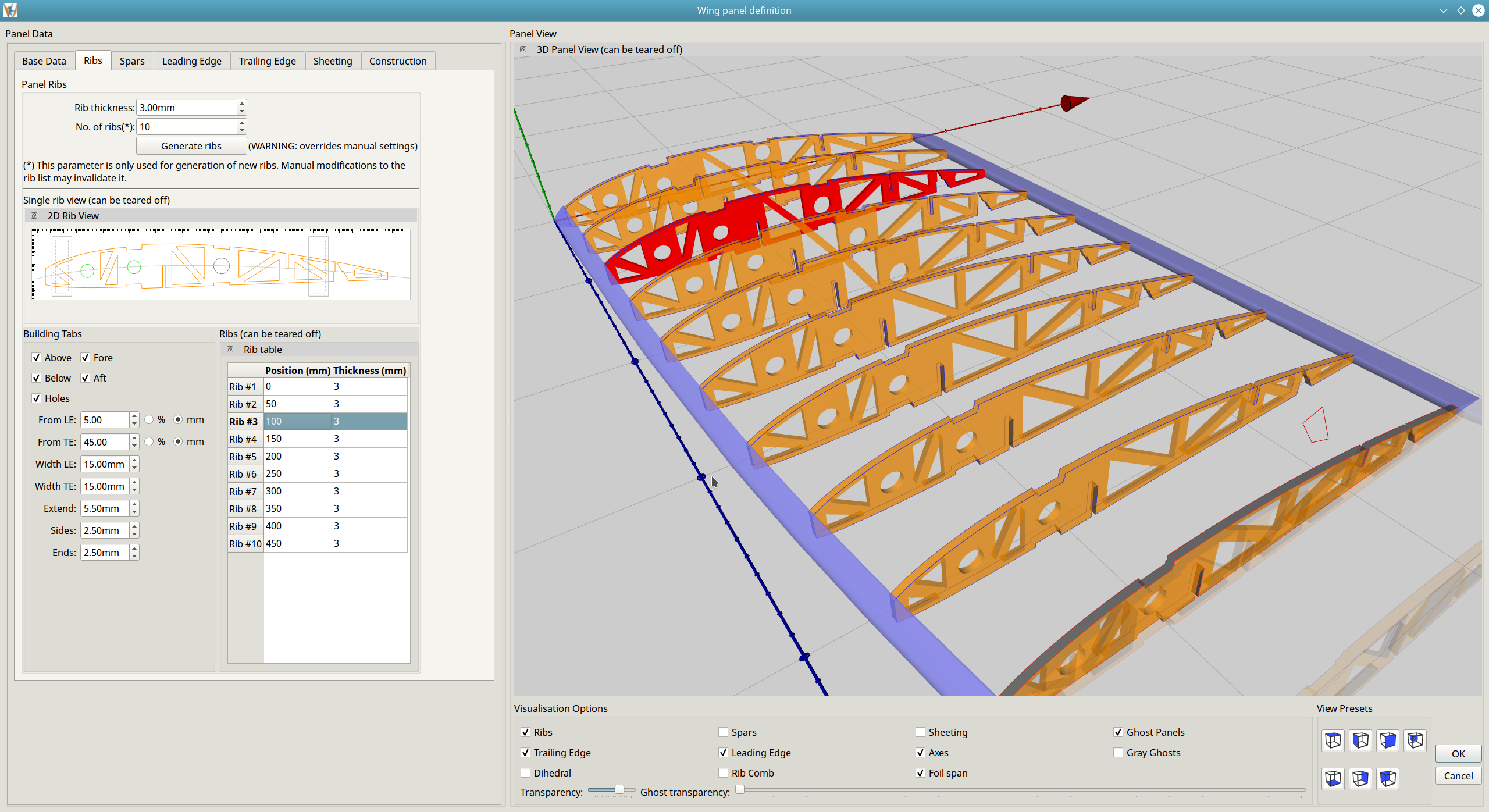Click the Generate ribs button
1489x812 pixels.
pyautogui.click(x=191, y=145)
